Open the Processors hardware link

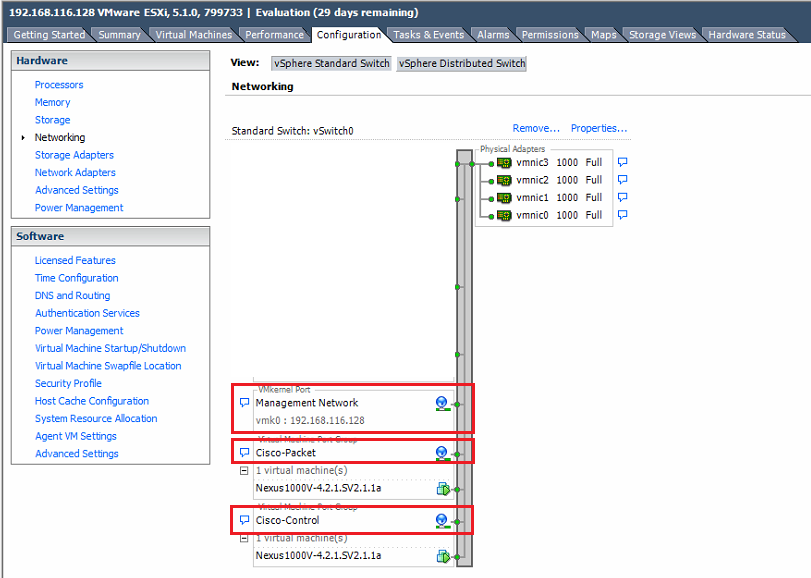tap(59, 85)
